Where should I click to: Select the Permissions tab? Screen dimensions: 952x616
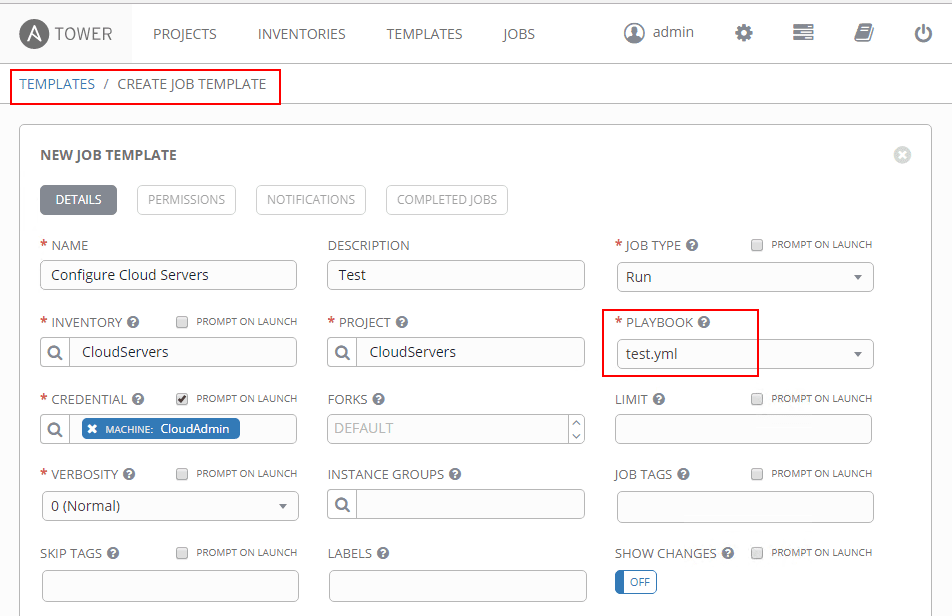[x=186, y=200]
